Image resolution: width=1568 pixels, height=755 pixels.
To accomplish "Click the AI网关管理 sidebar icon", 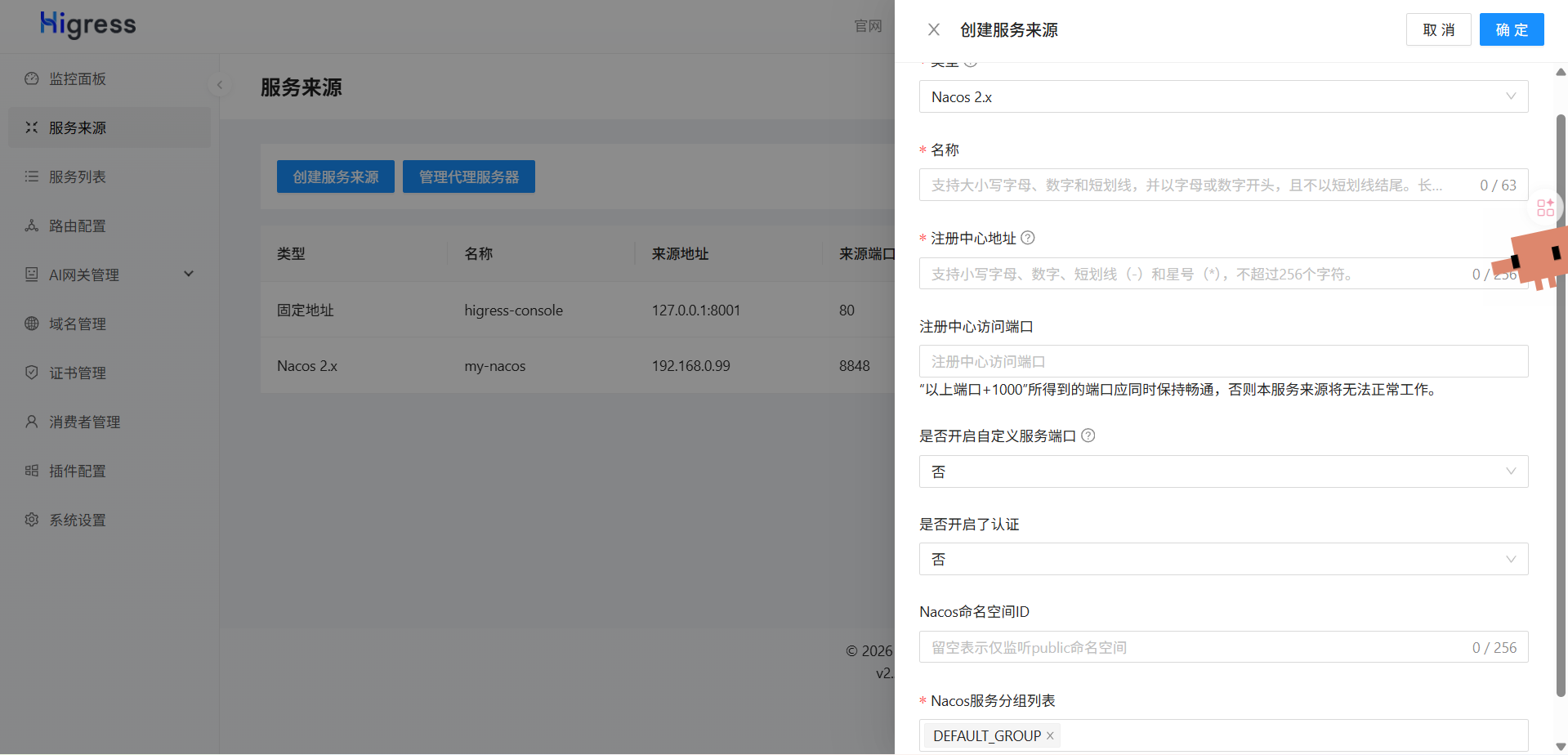I will 32,275.
